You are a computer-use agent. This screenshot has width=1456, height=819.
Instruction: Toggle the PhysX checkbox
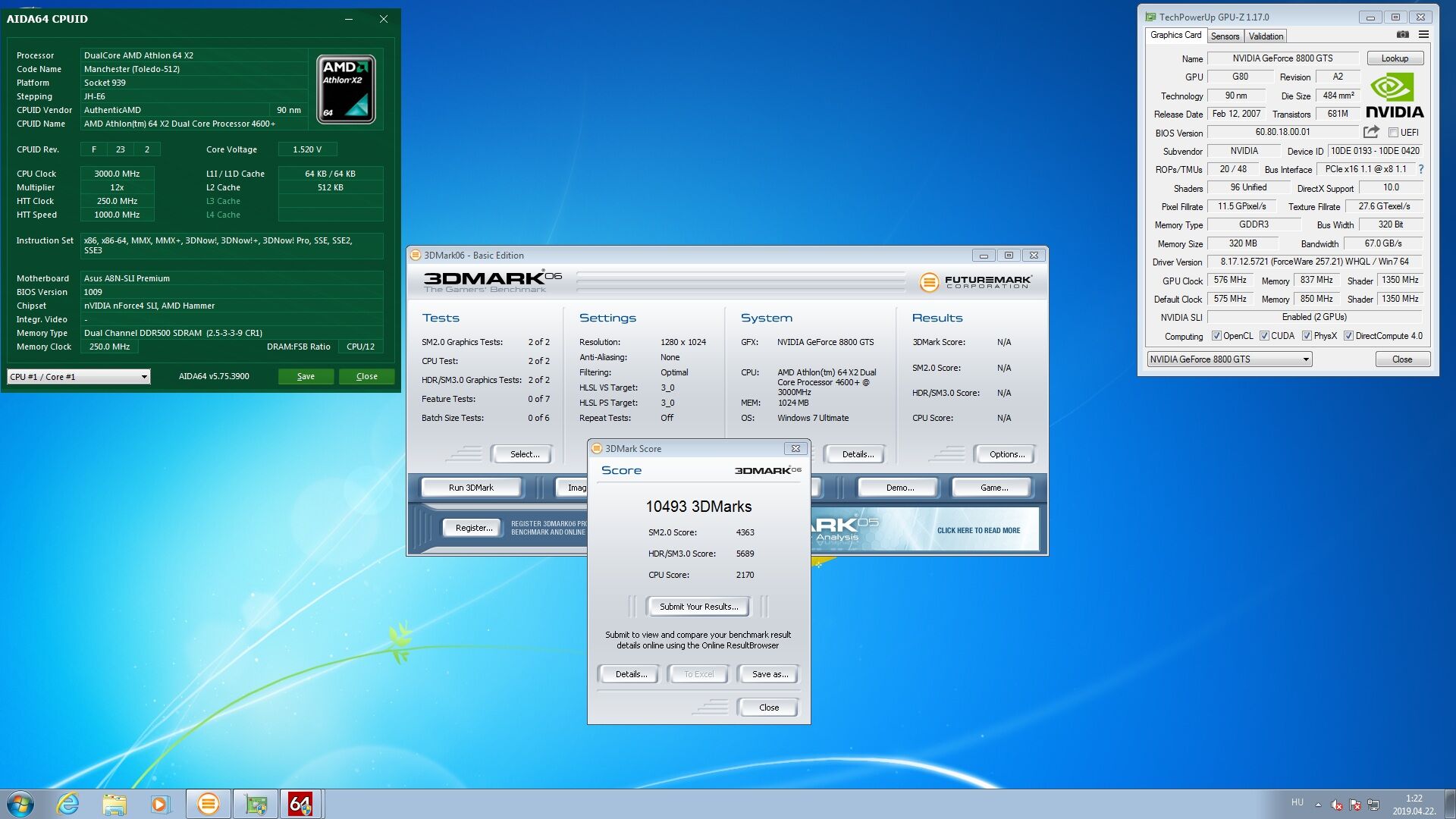[x=1307, y=336]
